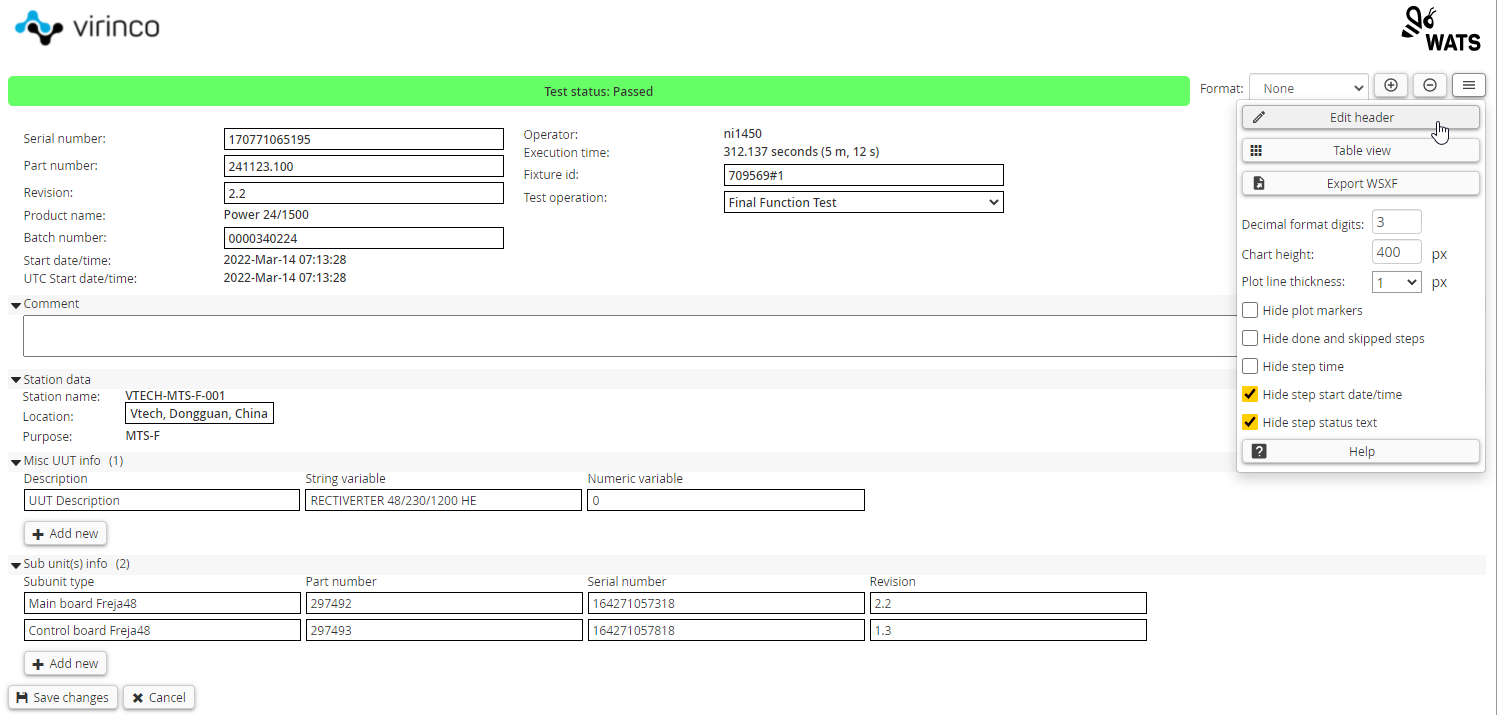Click serial number 164271057318 field
The width and height of the screenshot is (1497, 715).
coord(726,603)
